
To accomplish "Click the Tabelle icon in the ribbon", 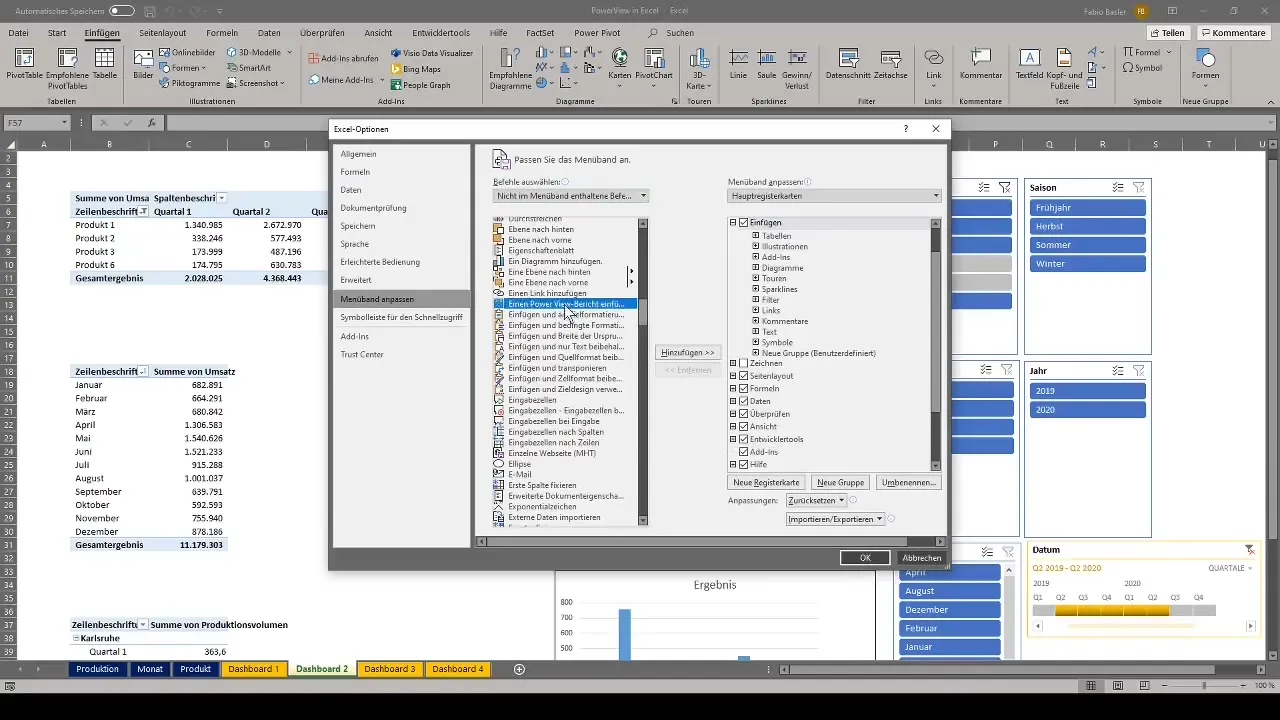I will [x=105, y=65].
